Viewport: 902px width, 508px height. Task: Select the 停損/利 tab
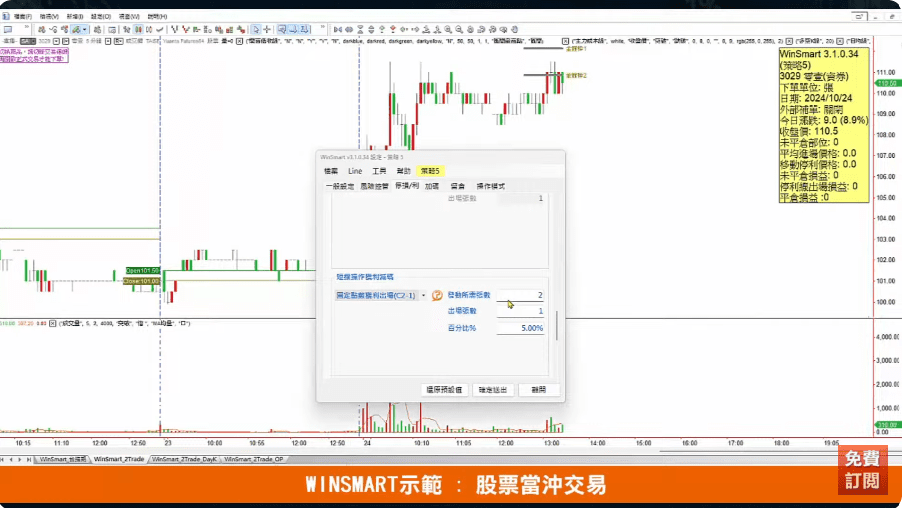click(x=407, y=186)
